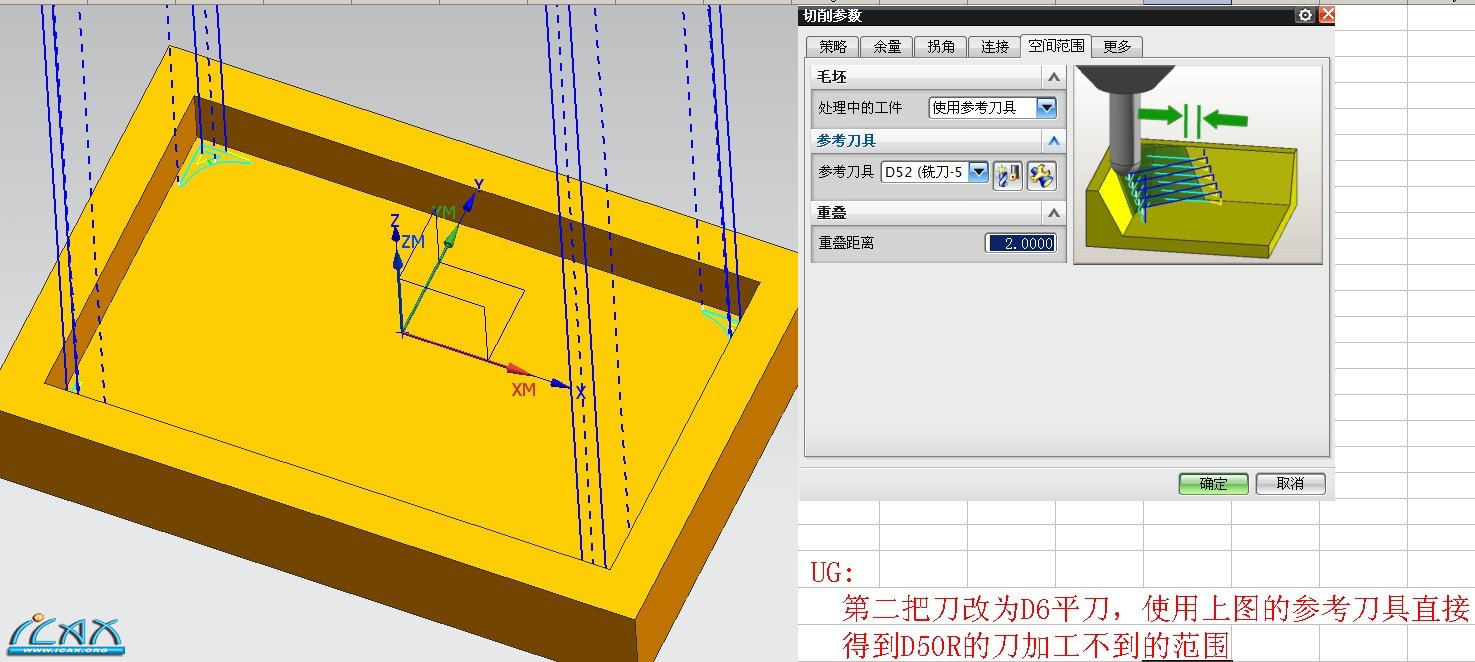The height and width of the screenshot is (662, 1475).
Task: Close the 切削参数 dialog
Action: [x=1327, y=15]
